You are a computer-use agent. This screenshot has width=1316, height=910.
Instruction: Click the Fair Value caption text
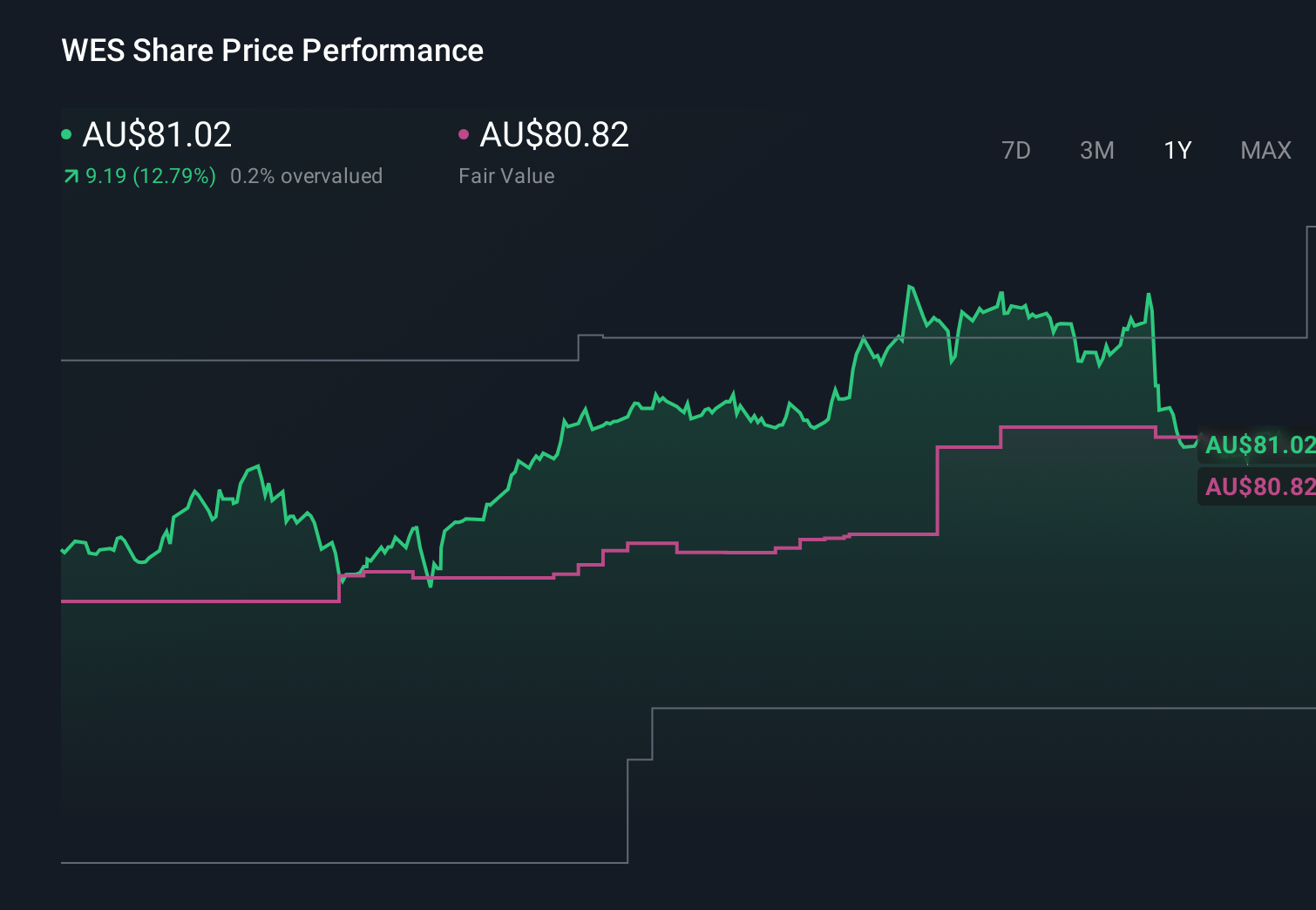(x=506, y=176)
